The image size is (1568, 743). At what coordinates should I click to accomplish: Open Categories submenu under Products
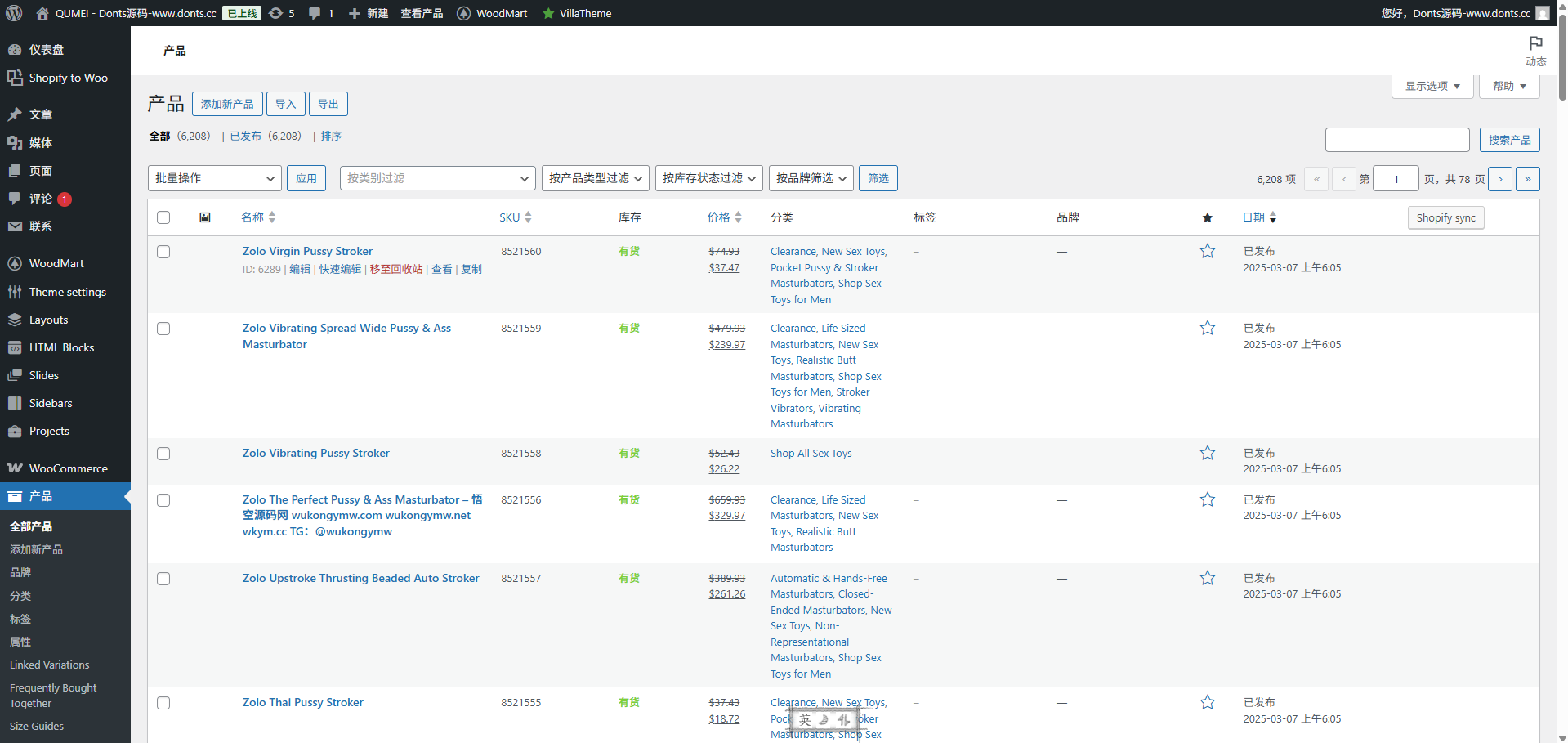[x=20, y=596]
